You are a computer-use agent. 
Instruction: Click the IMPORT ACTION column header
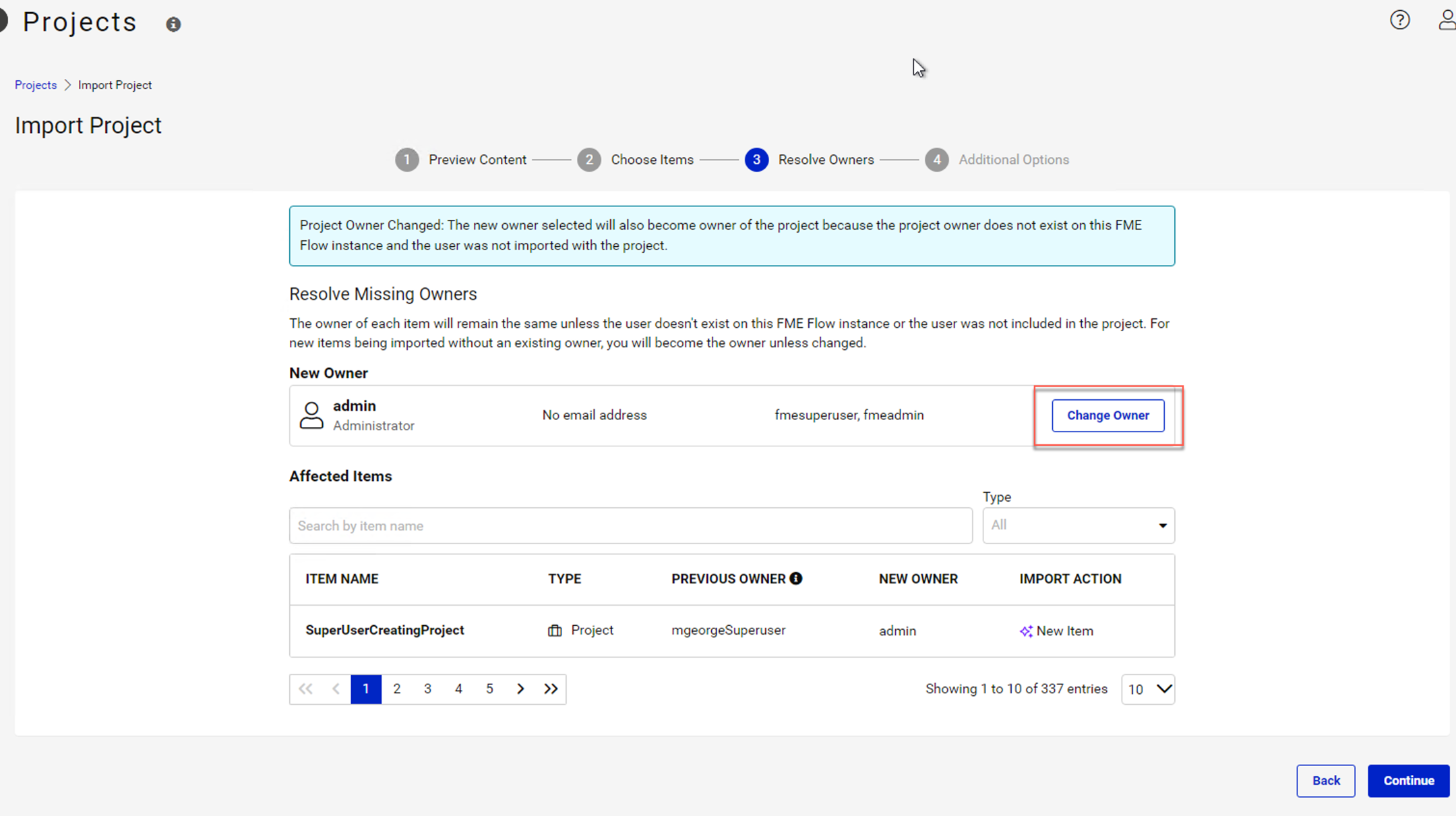[1070, 579]
